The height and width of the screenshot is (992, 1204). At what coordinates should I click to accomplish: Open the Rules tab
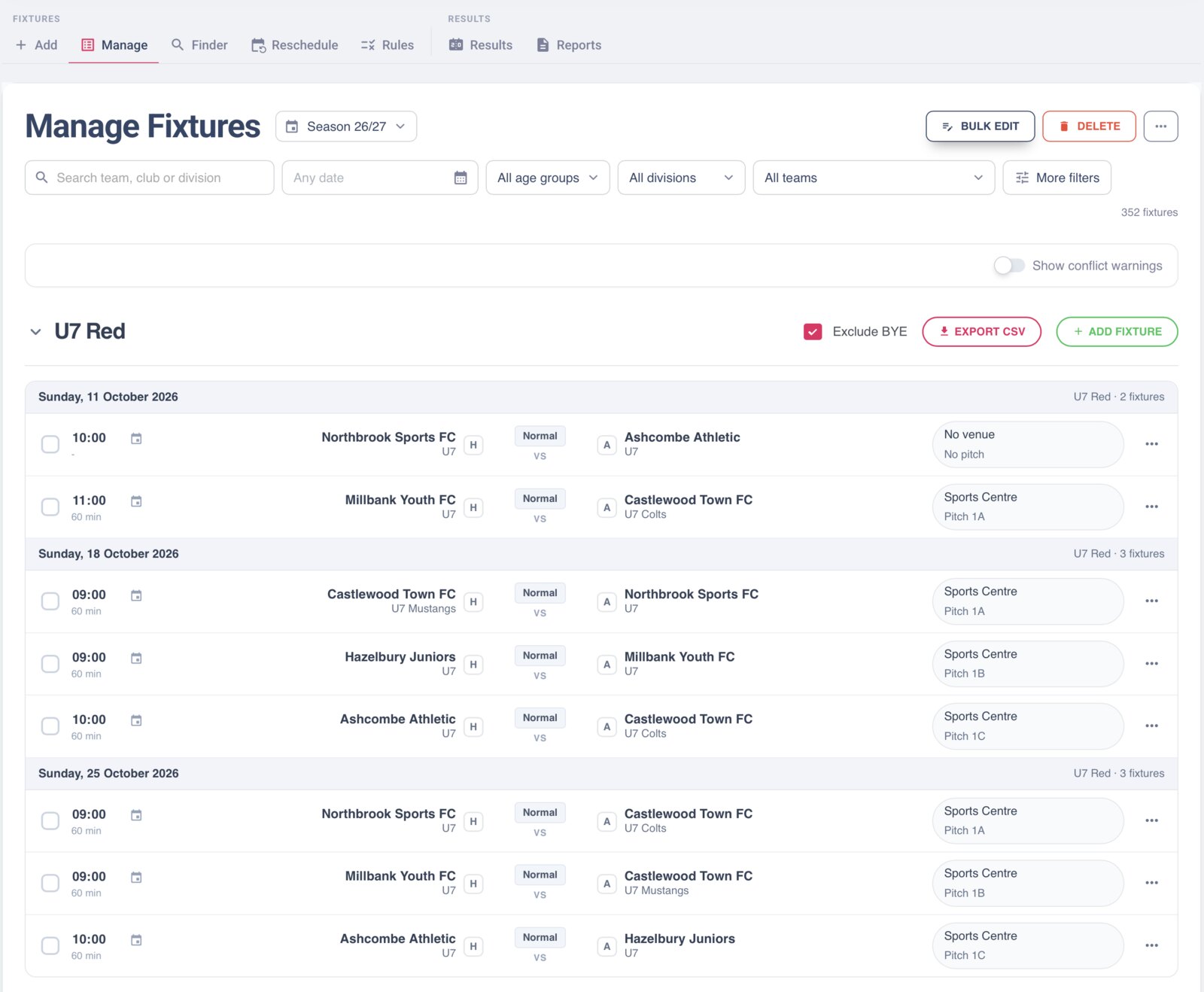388,45
